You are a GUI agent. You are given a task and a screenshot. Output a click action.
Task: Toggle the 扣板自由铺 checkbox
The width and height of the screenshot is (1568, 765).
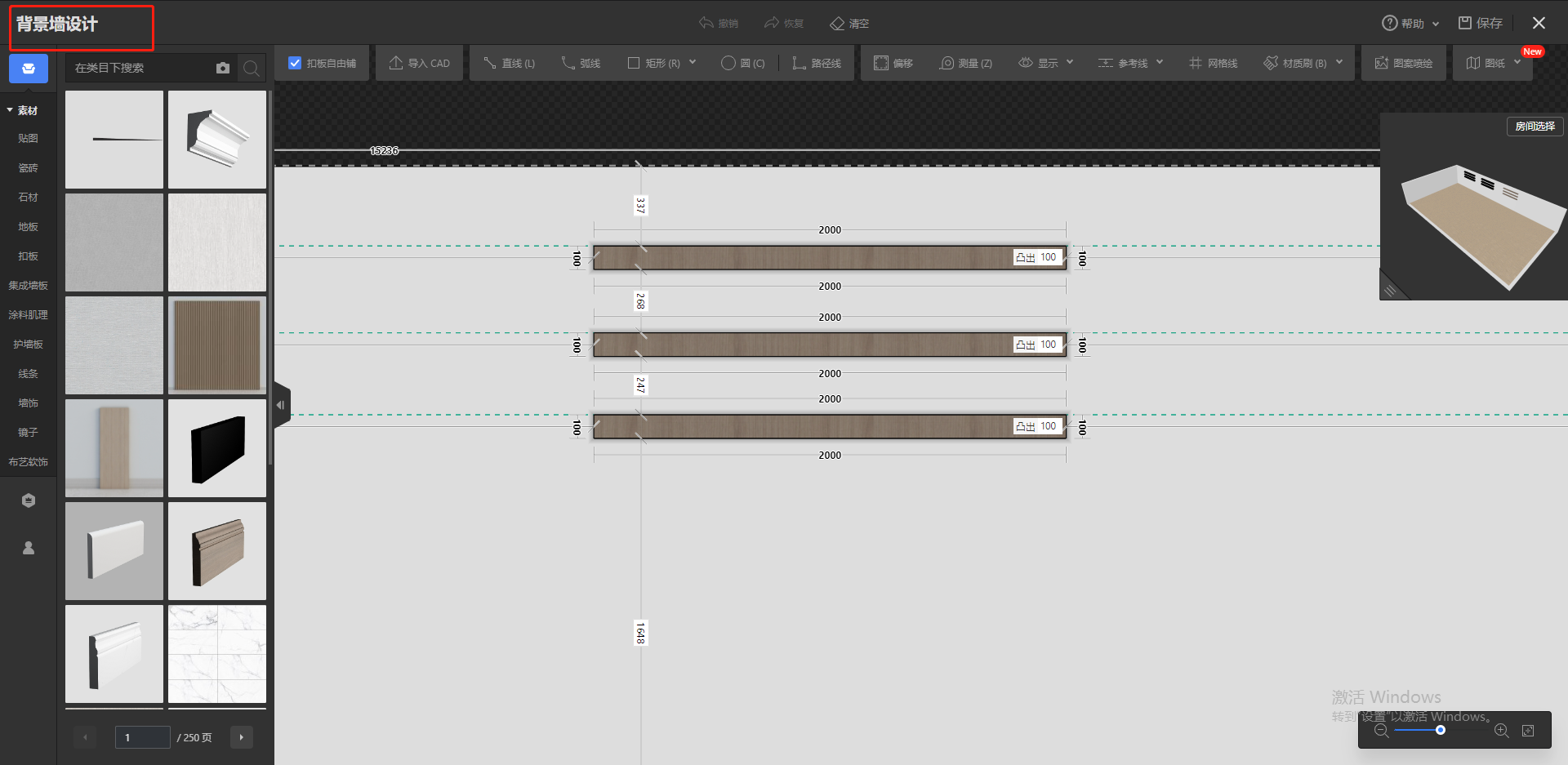click(295, 63)
